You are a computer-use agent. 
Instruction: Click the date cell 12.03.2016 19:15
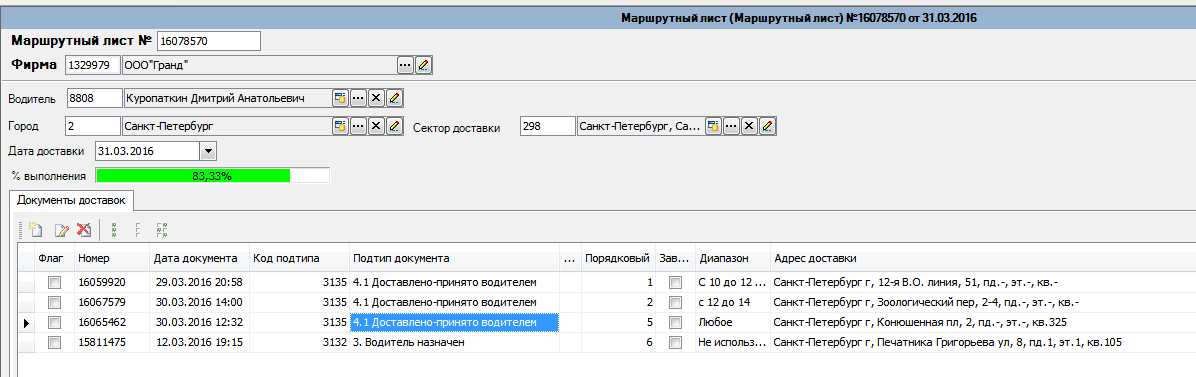click(x=199, y=343)
